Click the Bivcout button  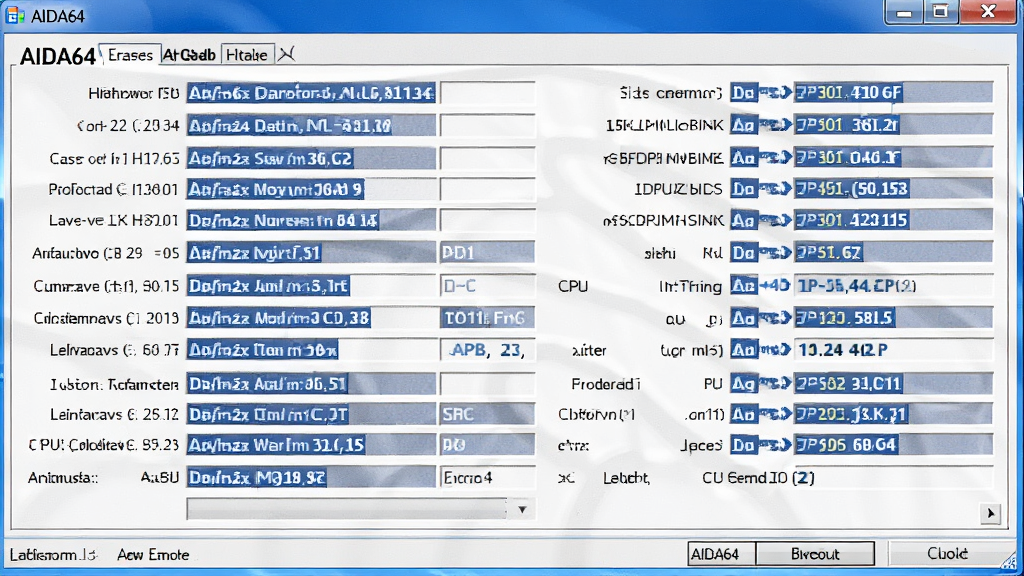point(815,554)
